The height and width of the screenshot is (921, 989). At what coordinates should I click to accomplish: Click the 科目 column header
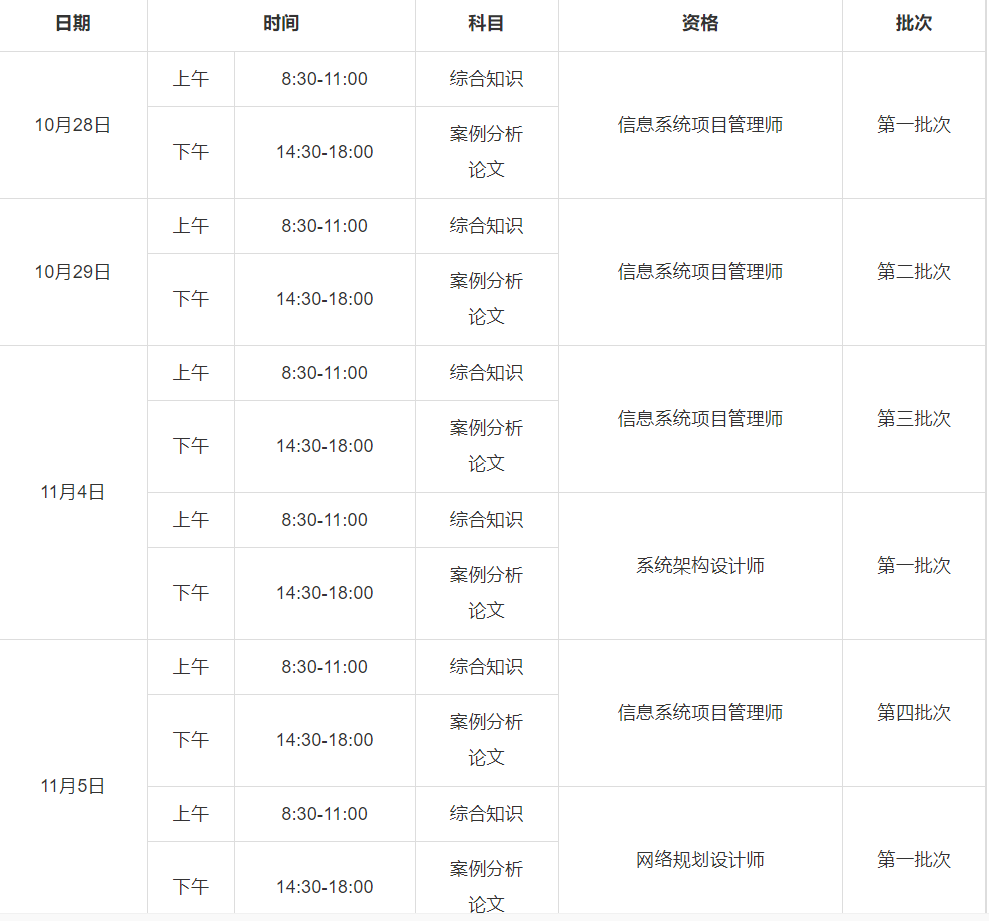486,24
